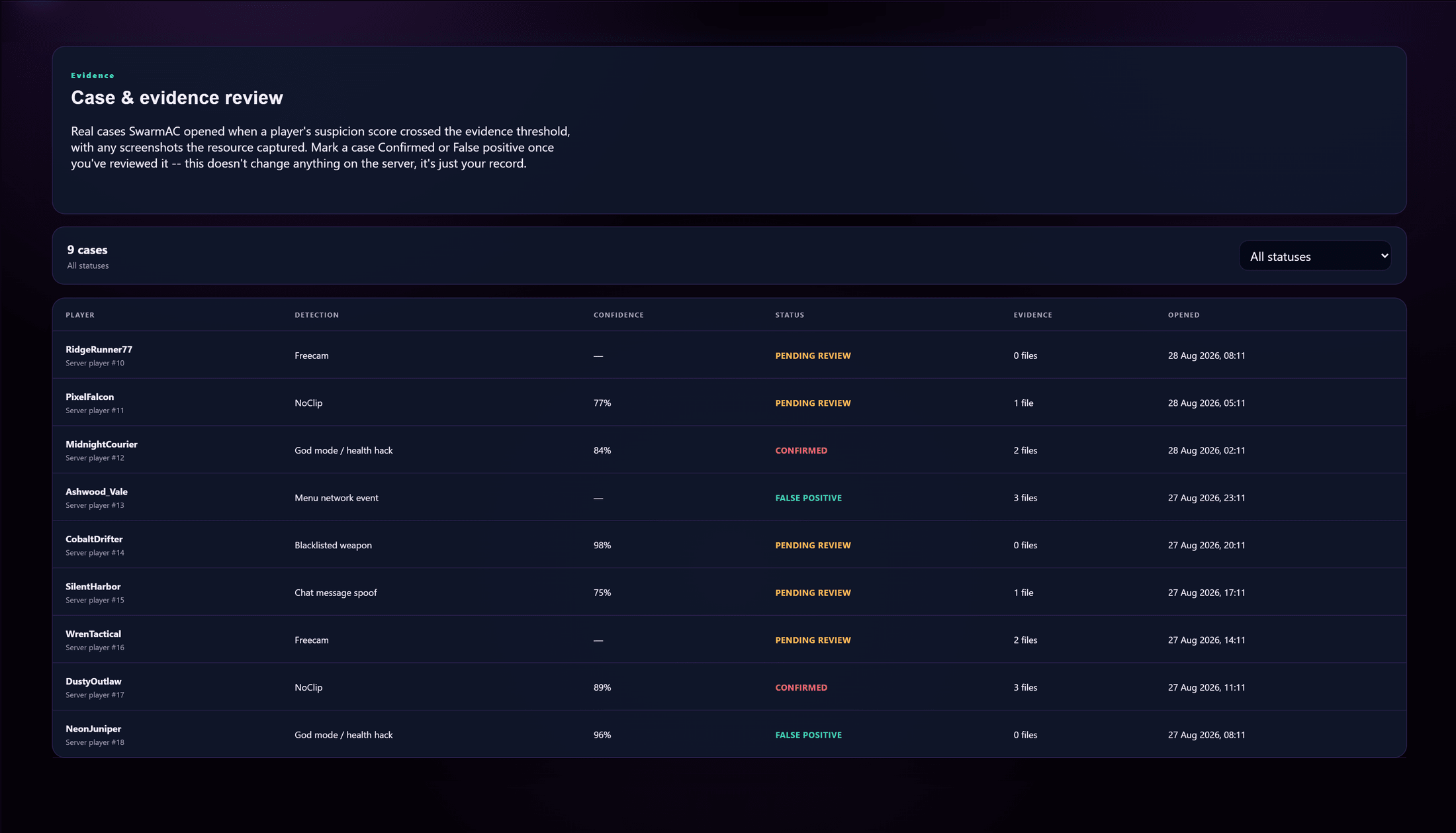Image resolution: width=1456 pixels, height=833 pixels.
Task: Sort by Evidence column header
Action: tap(1032, 315)
